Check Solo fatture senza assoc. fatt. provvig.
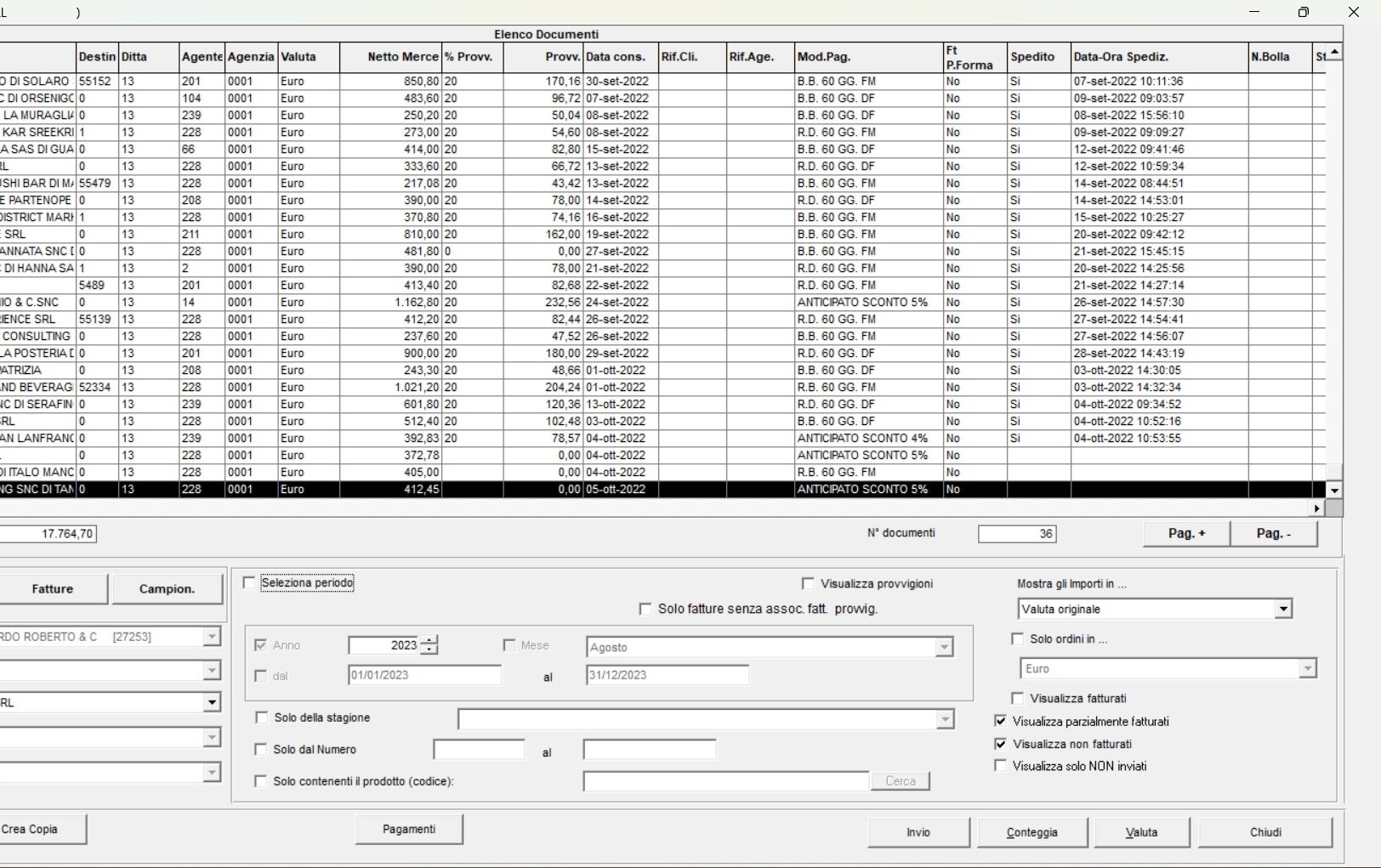Screen dimensions: 1381x868 tap(645, 609)
